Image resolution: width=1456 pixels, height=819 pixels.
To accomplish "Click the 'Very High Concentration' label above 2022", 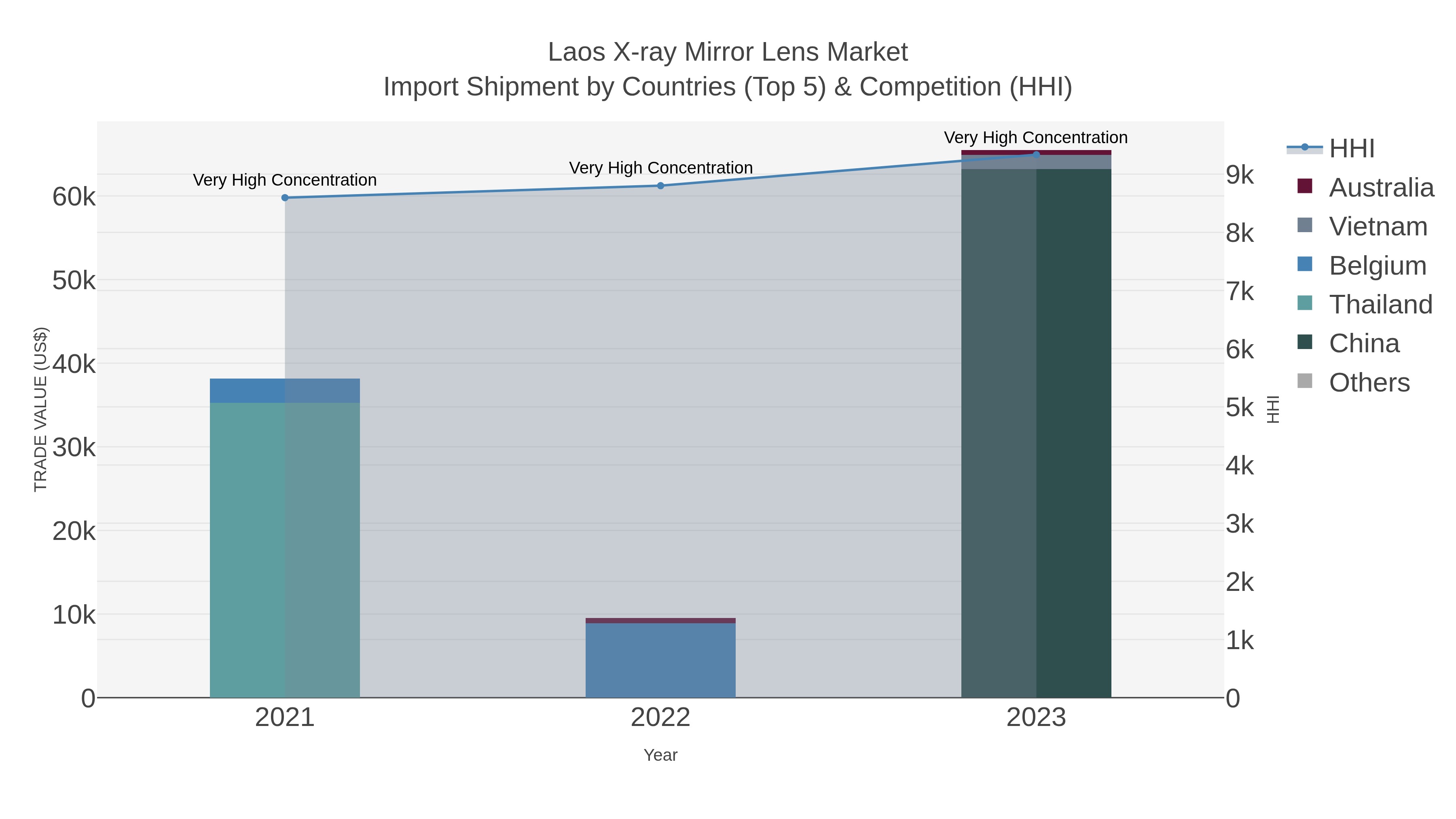I will (x=661, y=168).
